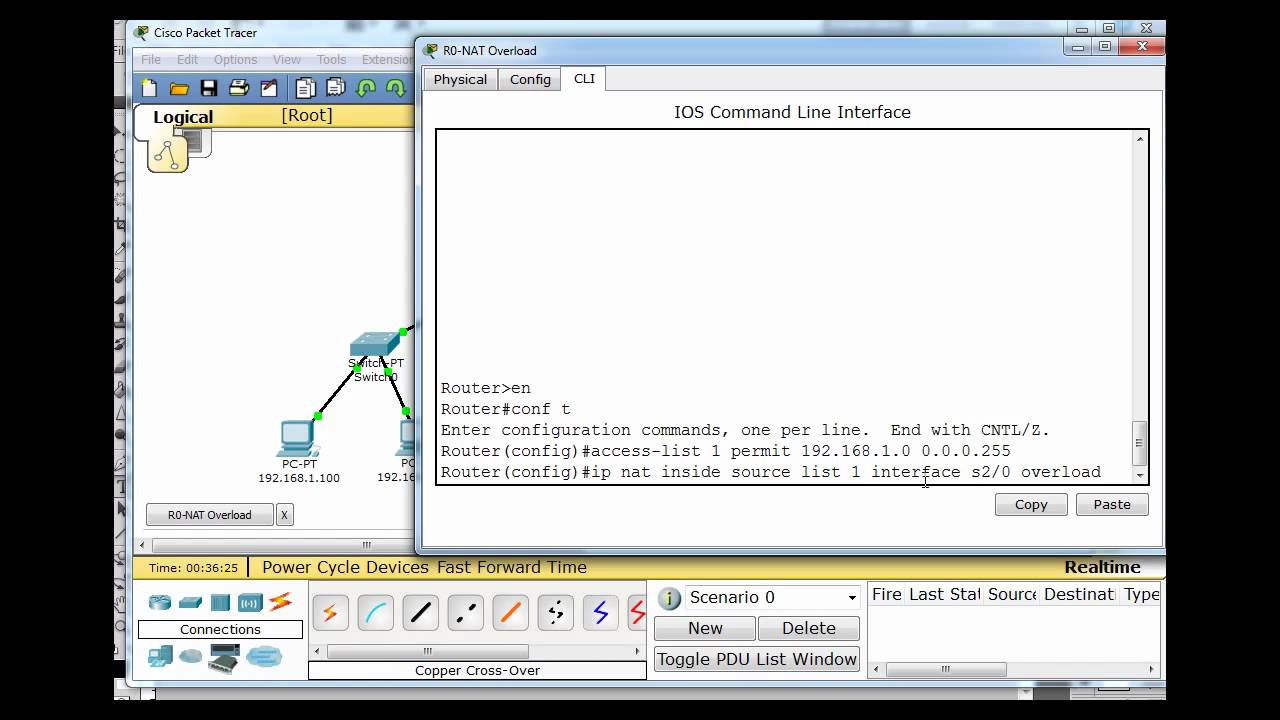Switch to Realtime mode label
Viewport: 1280px width, 720px height.
click(1102, 567)
